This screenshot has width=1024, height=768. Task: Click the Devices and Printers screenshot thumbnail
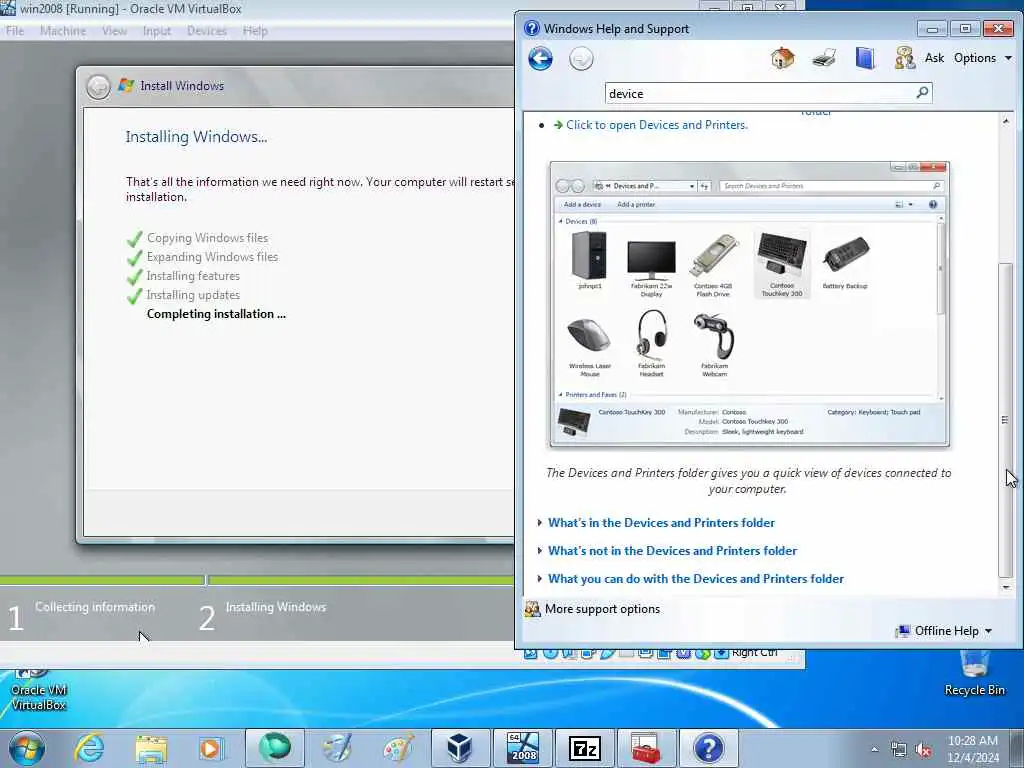point(750,304)
